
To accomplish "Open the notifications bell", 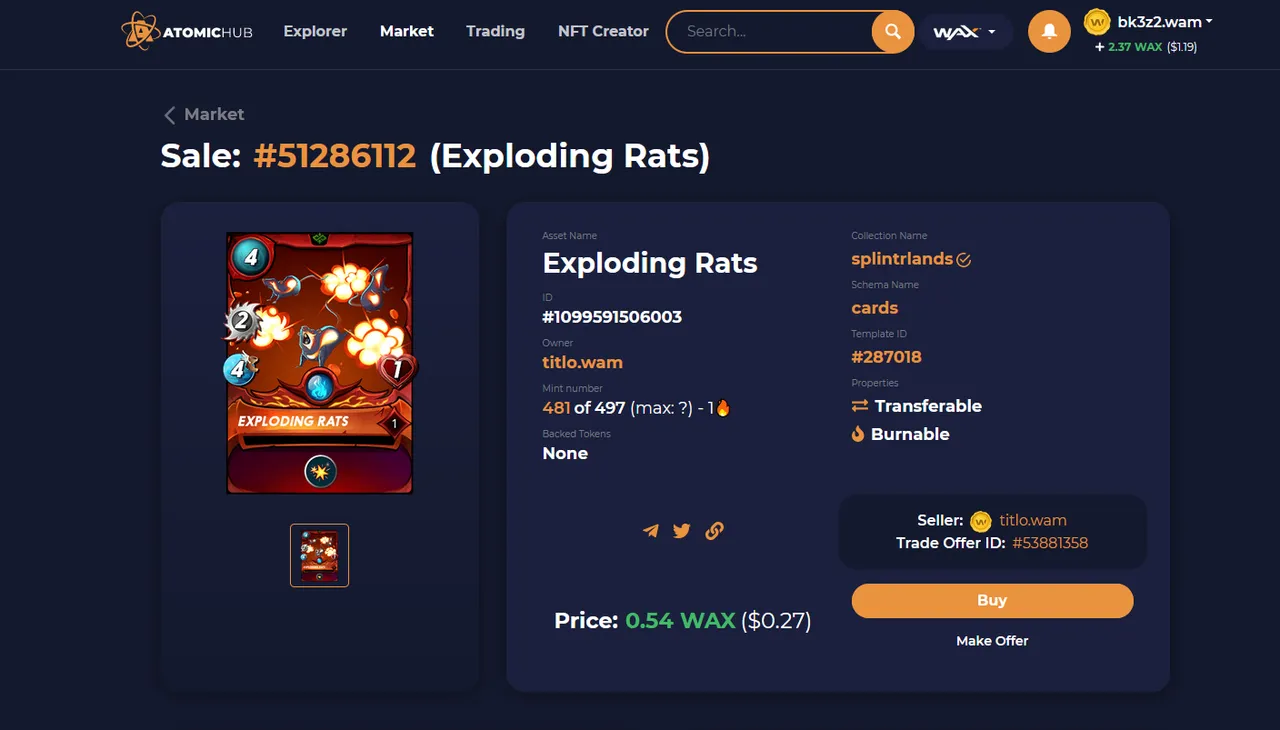I will pyautogui.click(x=1050, y=32).
